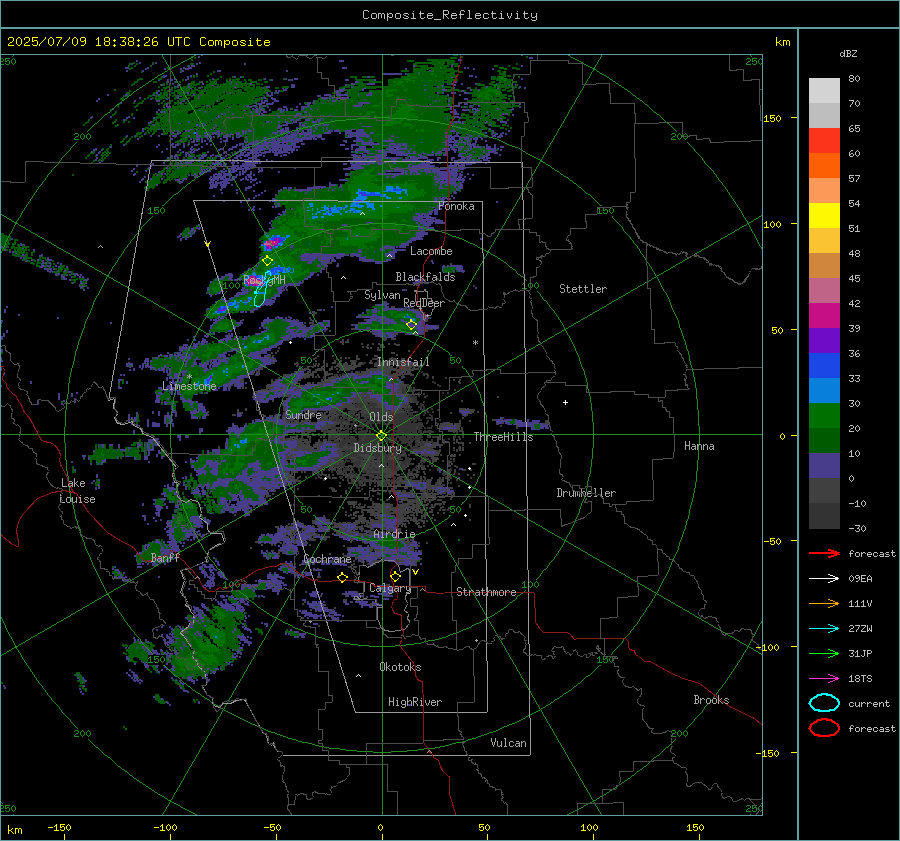
Task: Click the cyan storm cell outline at RockyMH
Action: pyautogui.click(x=261, y=290)
